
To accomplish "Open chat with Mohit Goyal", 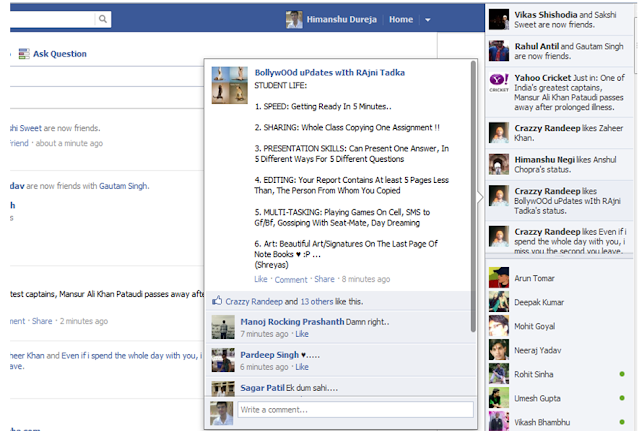I will click(559, 326).
